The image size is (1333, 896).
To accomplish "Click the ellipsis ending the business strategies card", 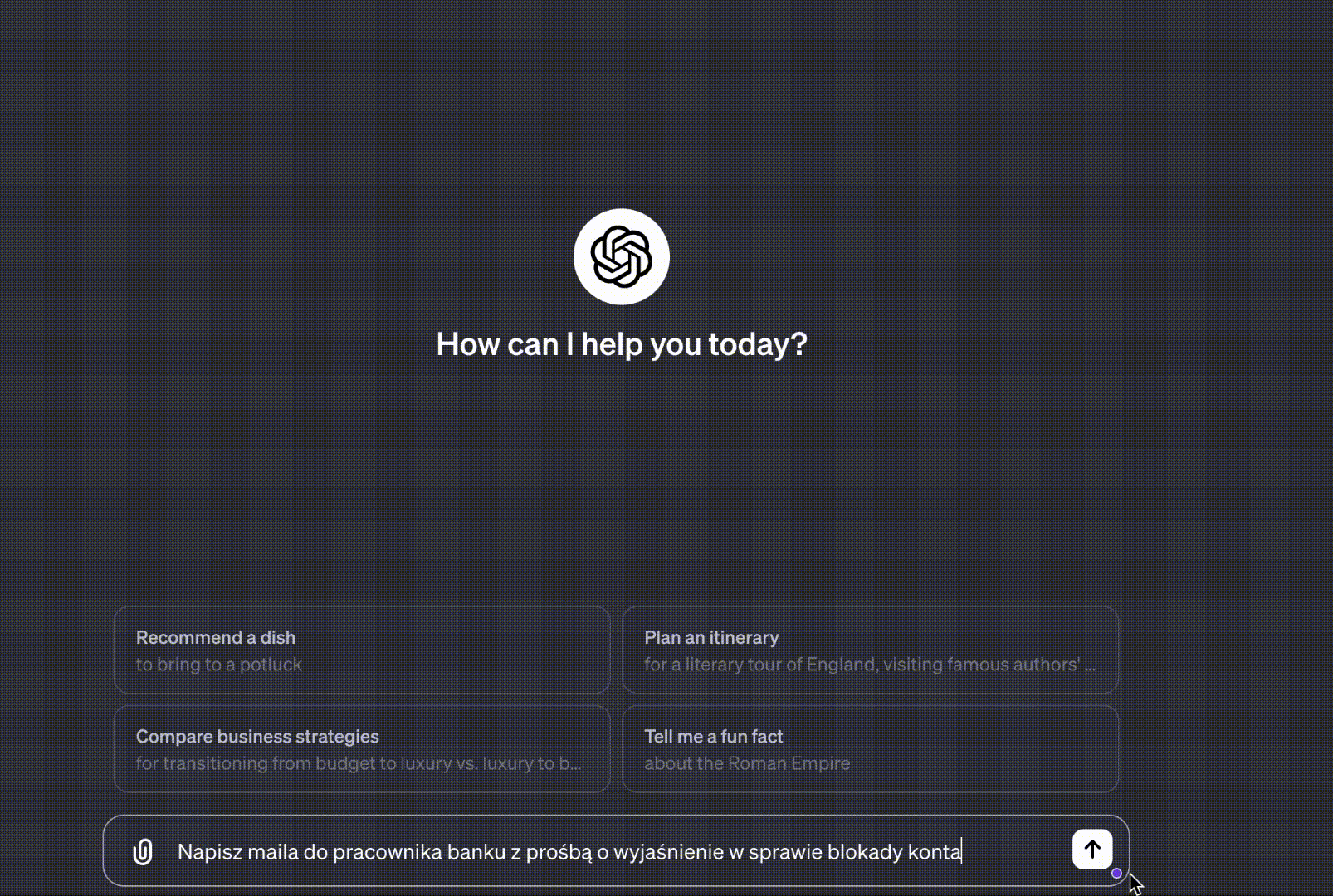I will click(x=575, y=764).
